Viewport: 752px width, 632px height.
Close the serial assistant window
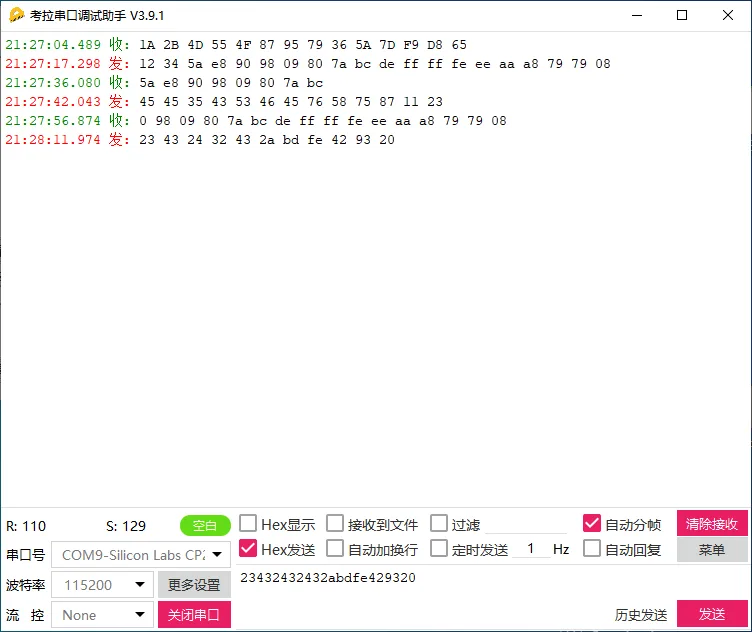(728, 15)
